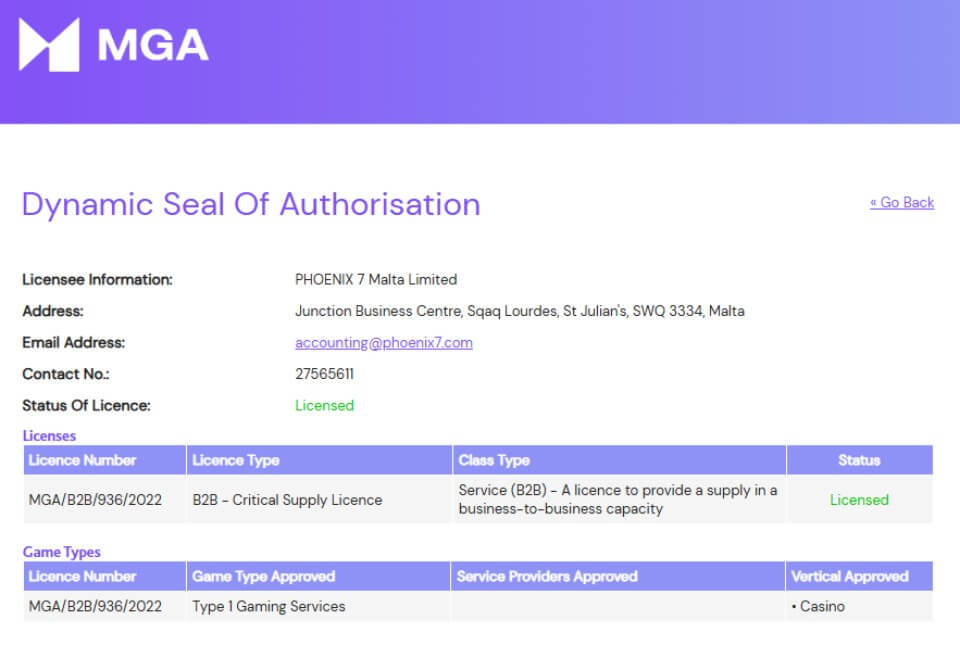This screenshot has width=960, height=670.
Task: Click the Licence Number header in Game Types table
Action: point(82,576)
